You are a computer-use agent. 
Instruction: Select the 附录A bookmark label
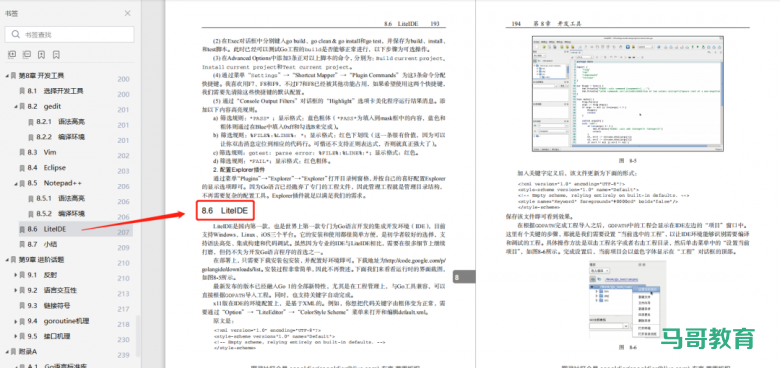28,352
